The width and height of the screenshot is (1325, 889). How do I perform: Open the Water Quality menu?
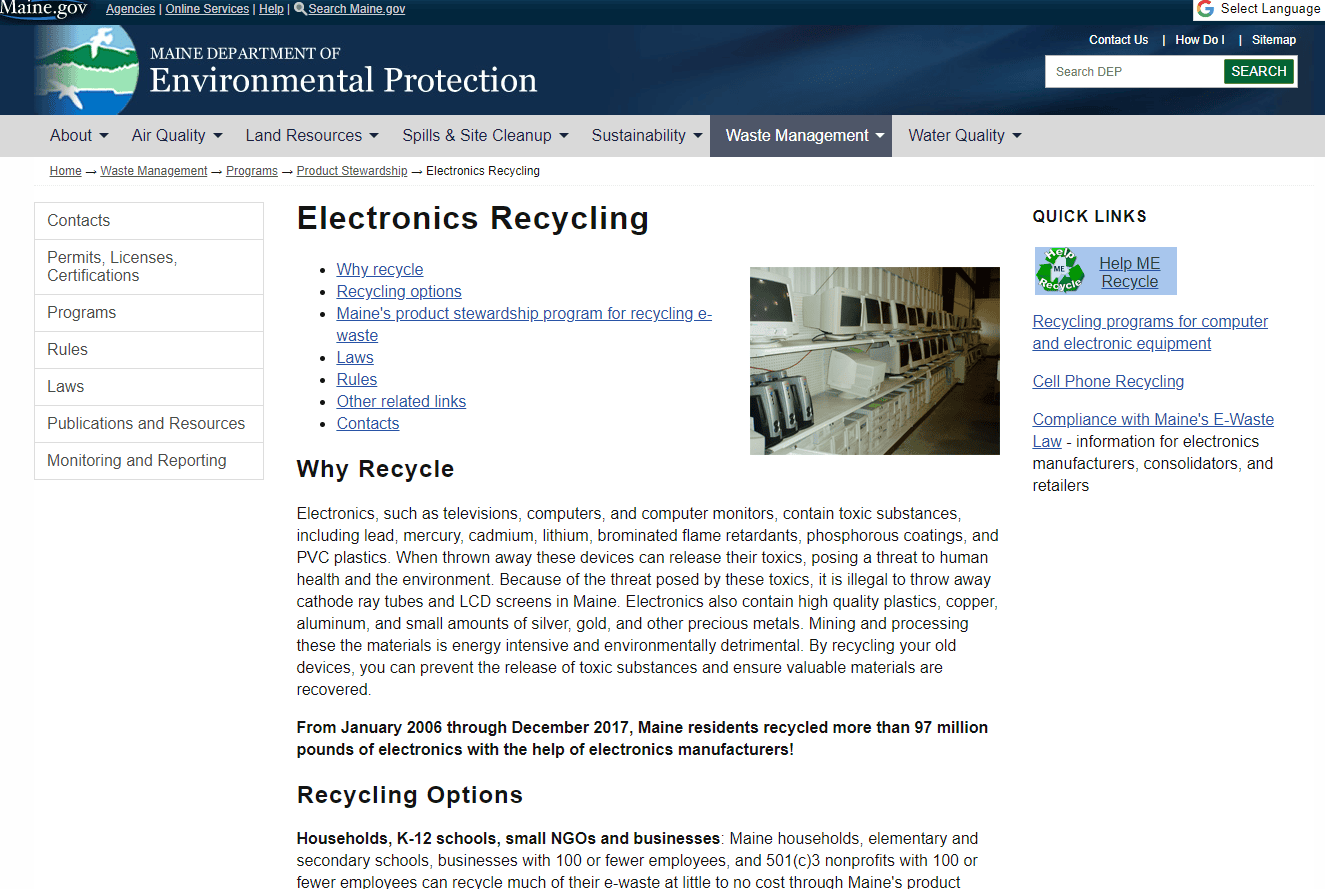(x=964, y=136)
